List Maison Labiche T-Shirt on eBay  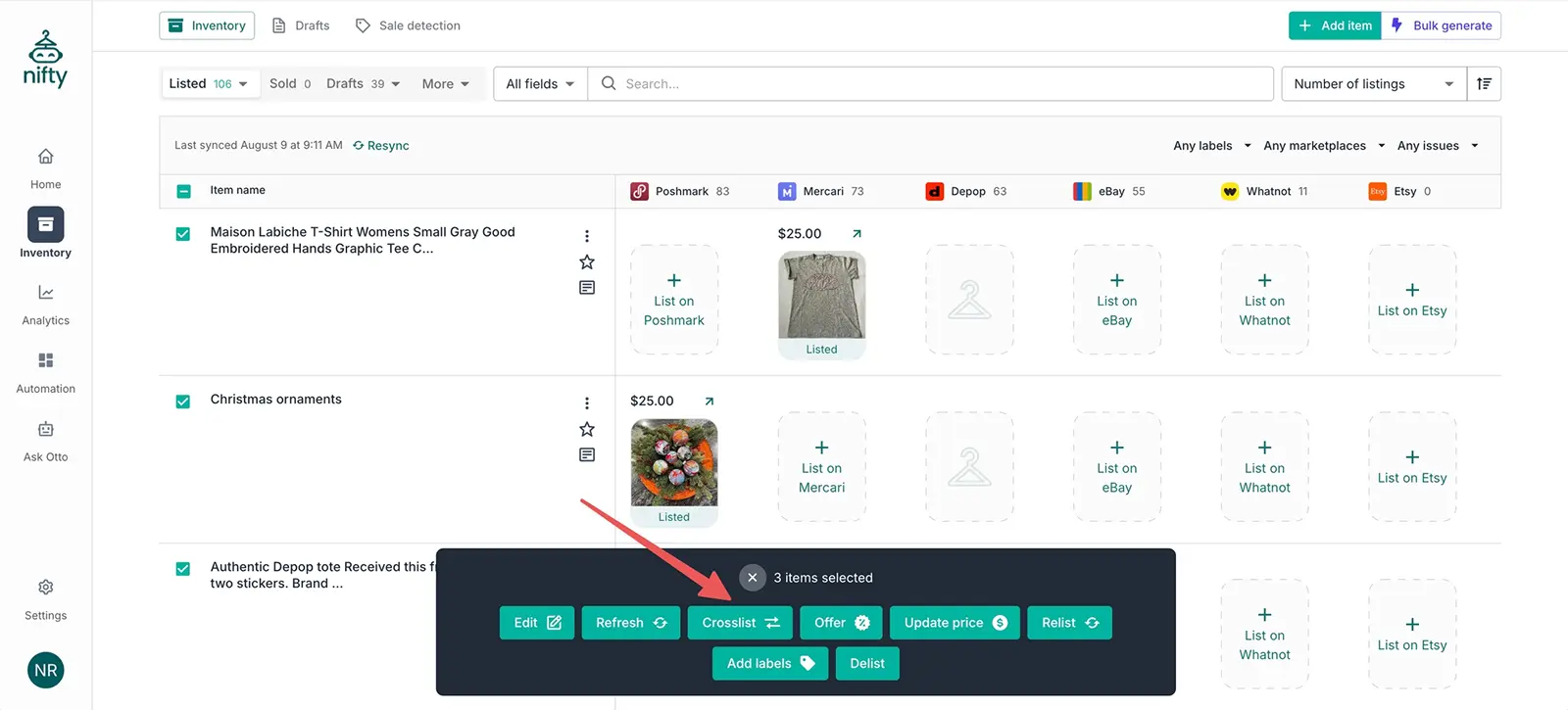[x=1117, y=300]
